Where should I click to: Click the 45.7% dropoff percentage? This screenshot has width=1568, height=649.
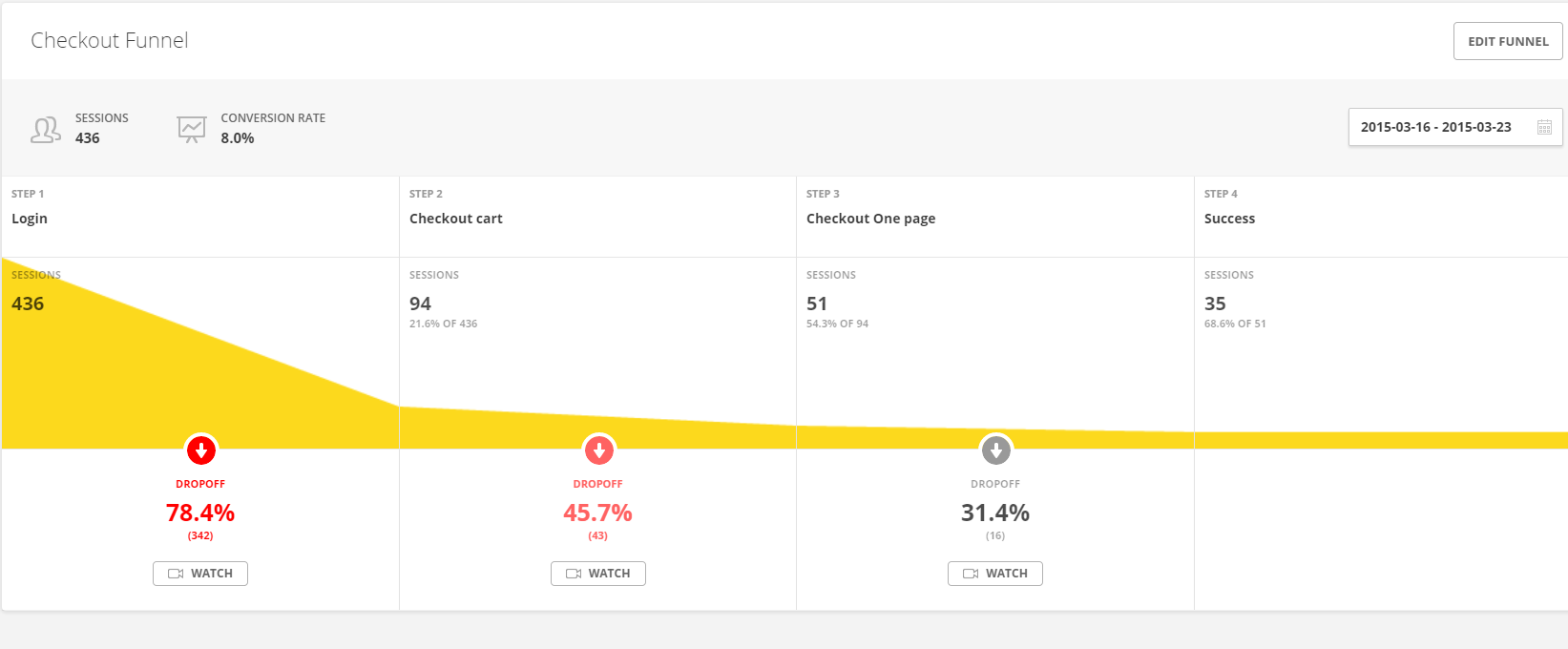pyautogui.click(x=598, y=513)
